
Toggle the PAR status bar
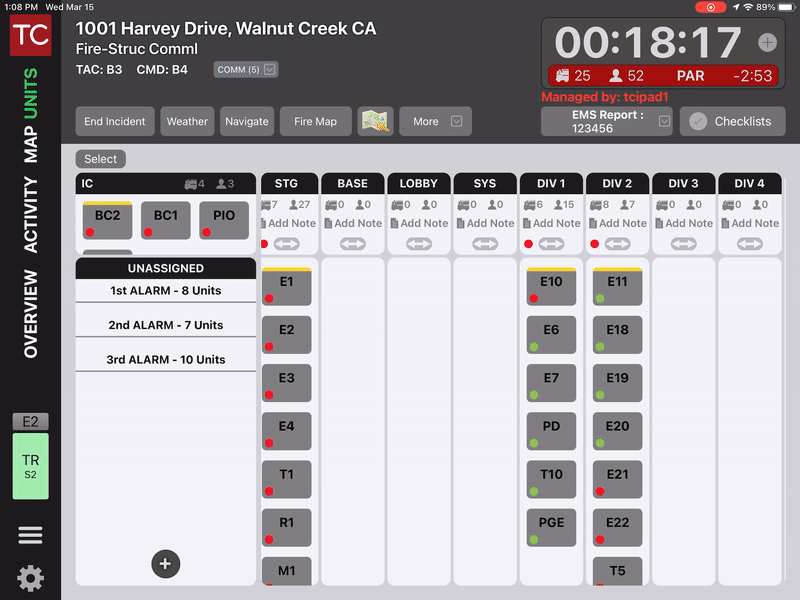coord(662,75)
